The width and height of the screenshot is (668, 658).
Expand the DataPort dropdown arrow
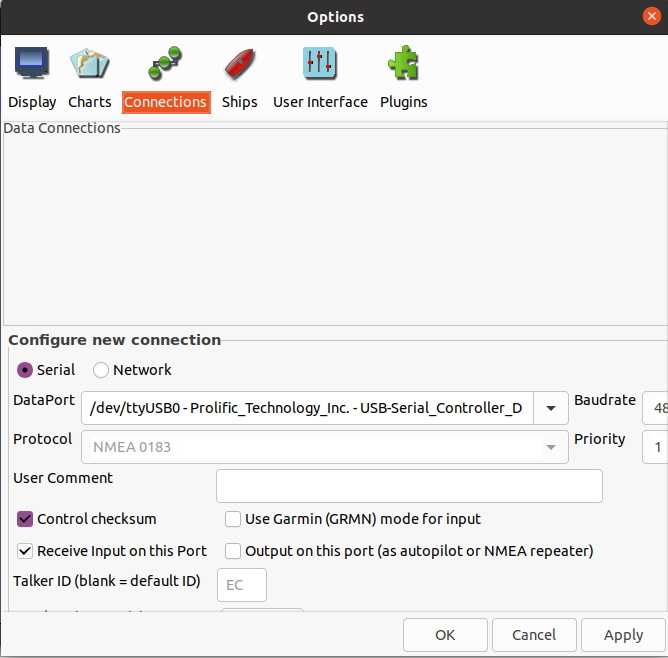pos(551,408)
